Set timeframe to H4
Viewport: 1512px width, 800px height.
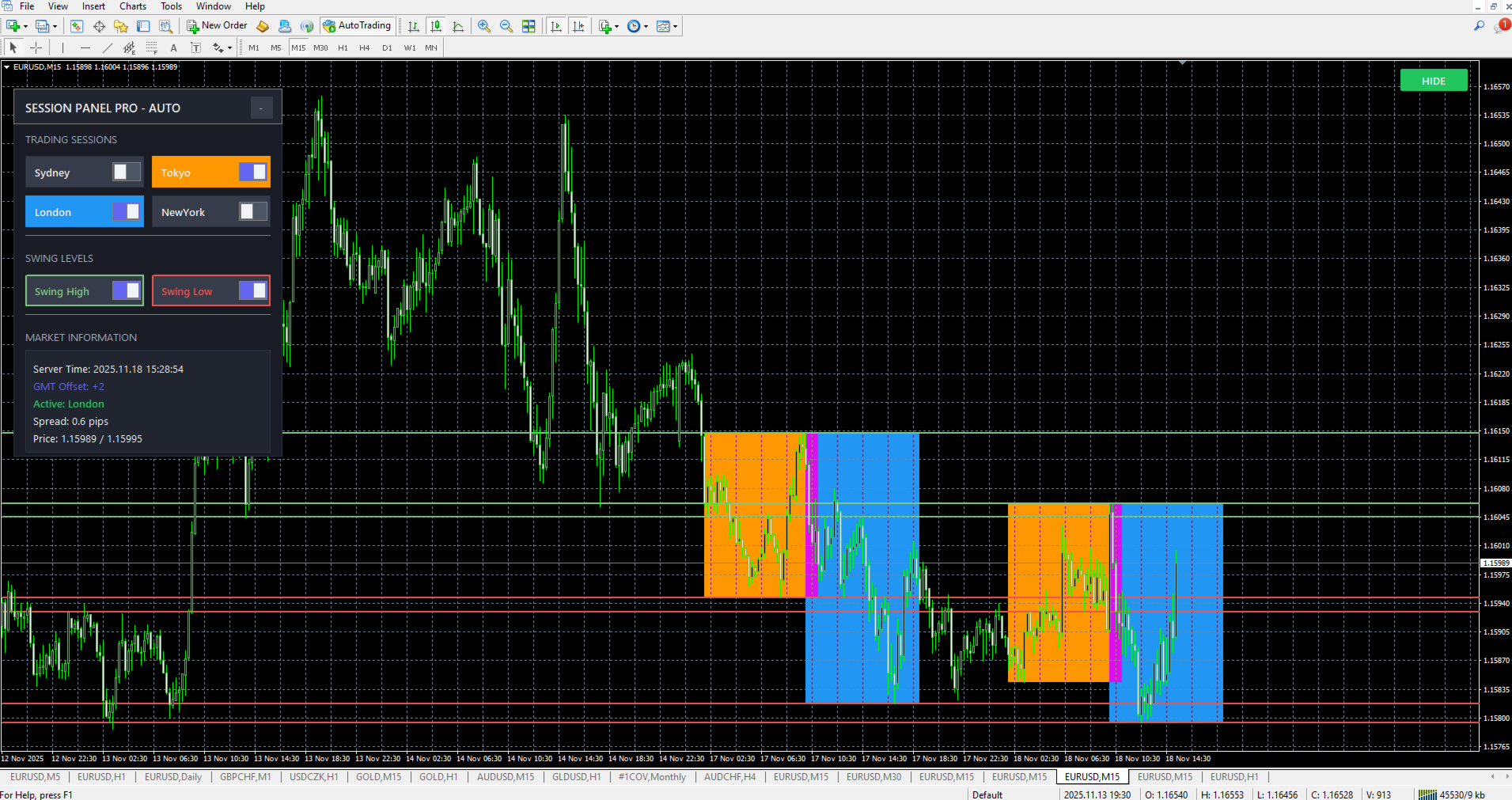click(365, 47)
